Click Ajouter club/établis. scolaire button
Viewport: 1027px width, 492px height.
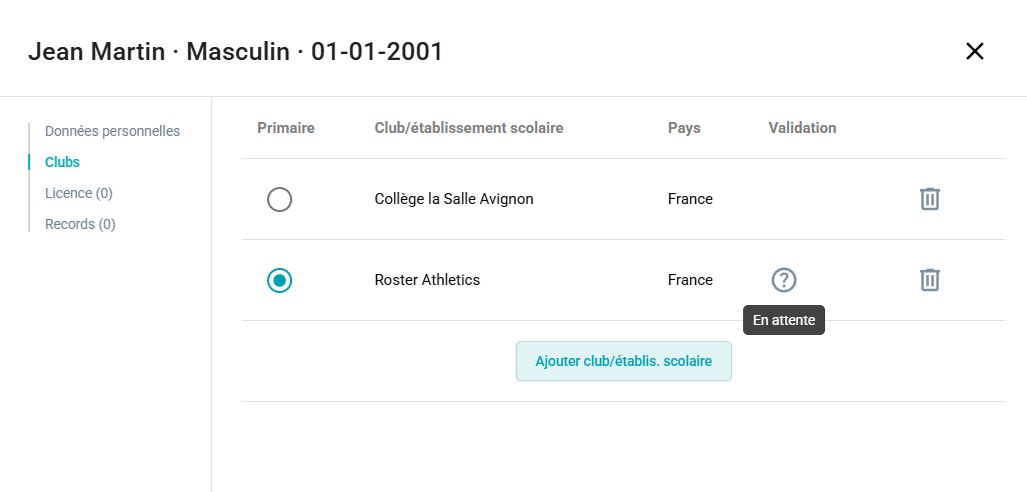[624, 361]
